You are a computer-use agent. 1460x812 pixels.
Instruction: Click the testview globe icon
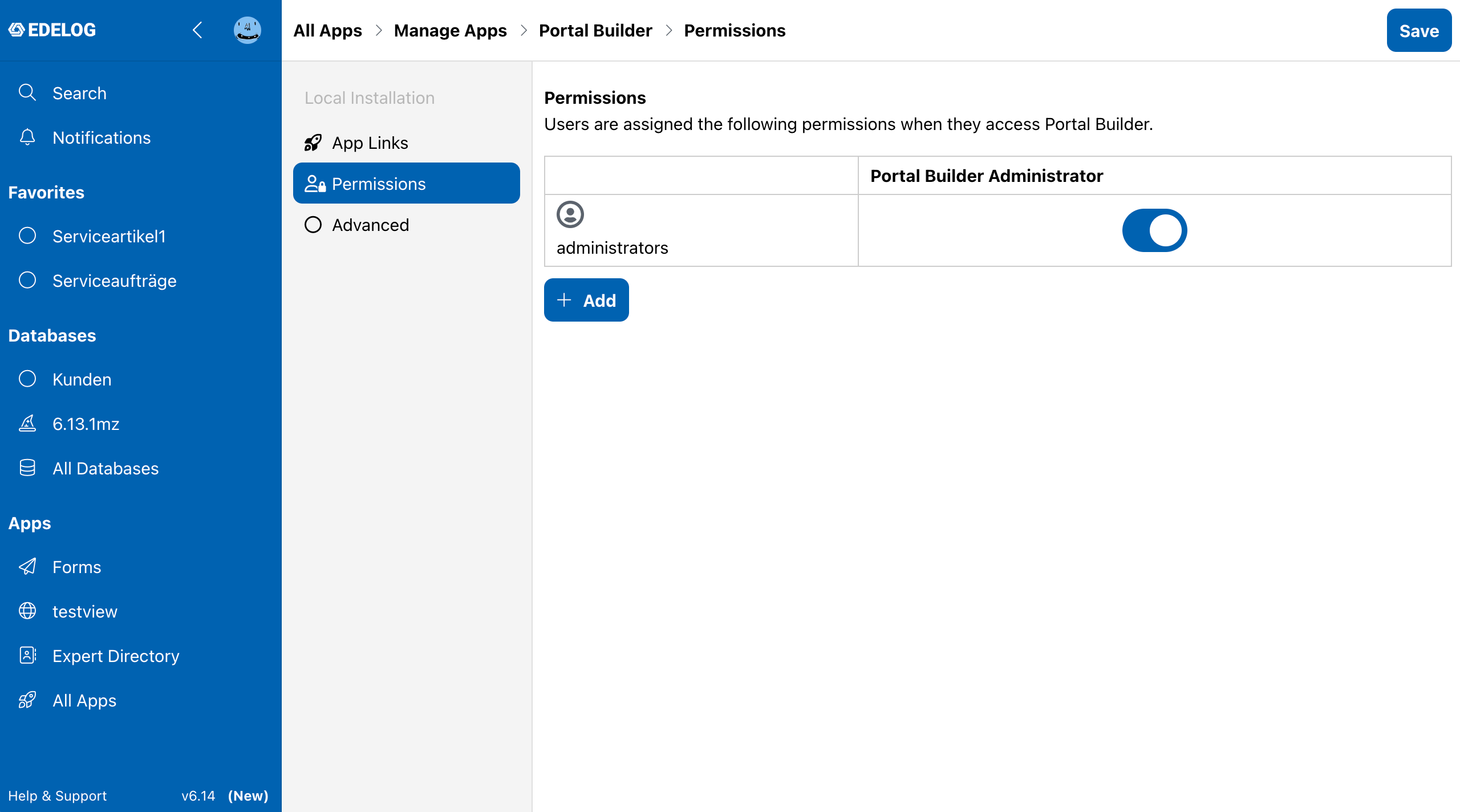point(27,611)
